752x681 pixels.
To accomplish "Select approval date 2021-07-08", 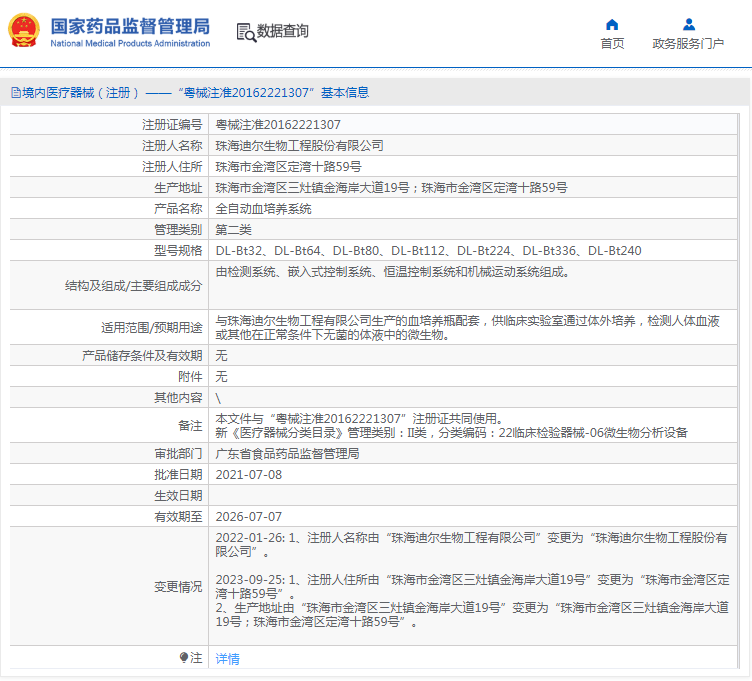I will 248,475.
